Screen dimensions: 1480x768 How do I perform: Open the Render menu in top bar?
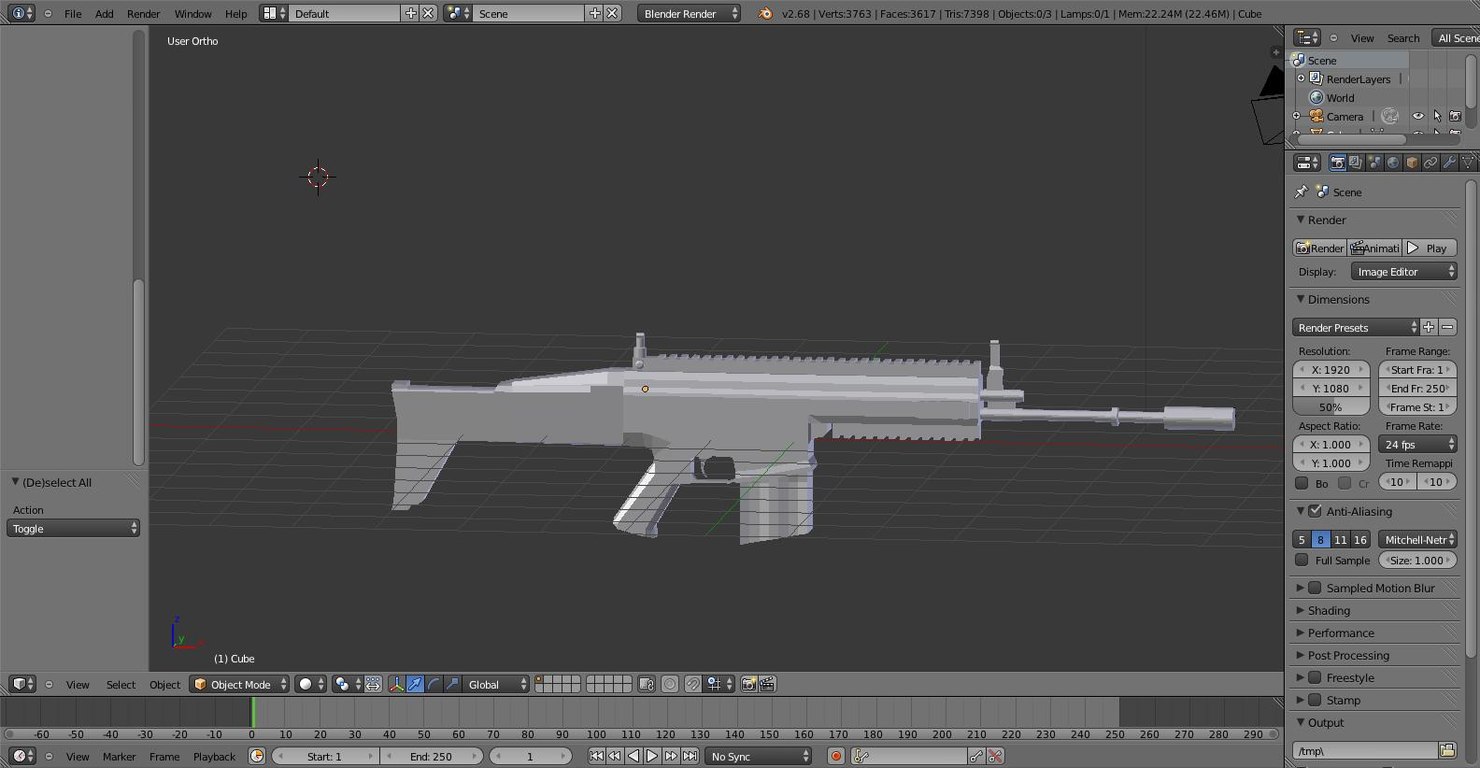(x=143, y=13)
